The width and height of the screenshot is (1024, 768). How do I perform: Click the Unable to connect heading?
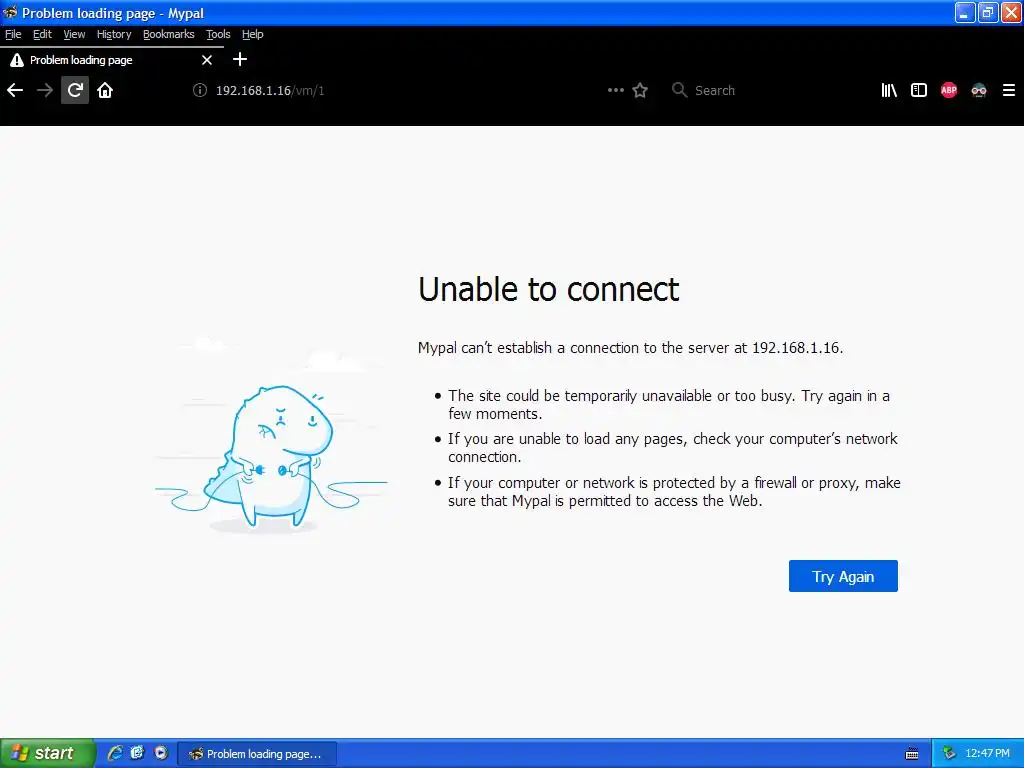click(549, 289)
